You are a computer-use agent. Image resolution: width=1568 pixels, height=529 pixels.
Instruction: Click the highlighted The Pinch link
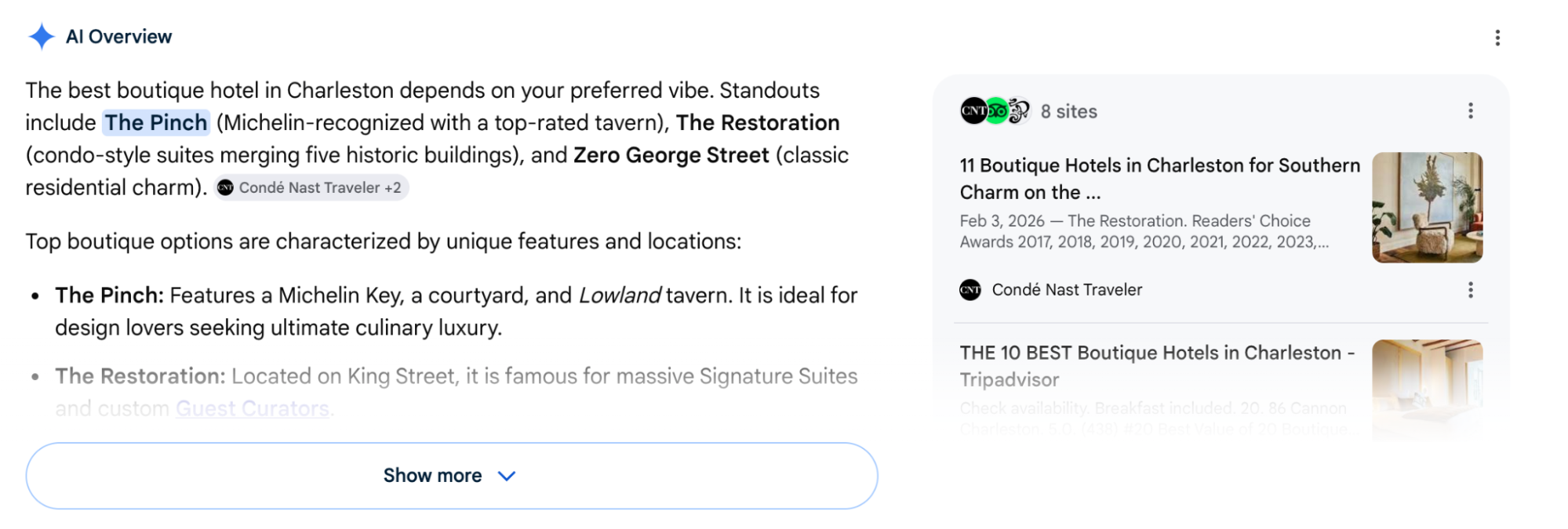(x=156, y=122)
